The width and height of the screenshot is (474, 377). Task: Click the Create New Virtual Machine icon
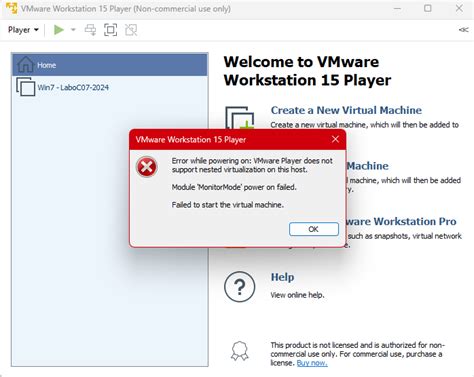pyautogui.click(x=240, y=118)
